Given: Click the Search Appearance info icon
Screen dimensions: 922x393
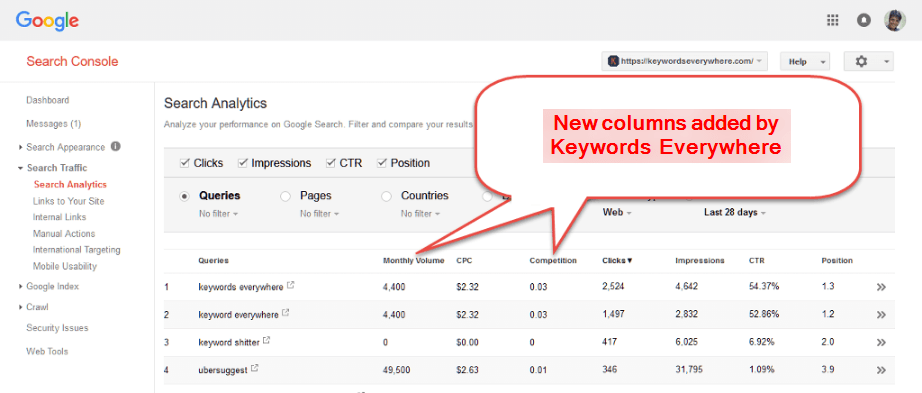Looking at the screenshot, I should coord(116,146).
